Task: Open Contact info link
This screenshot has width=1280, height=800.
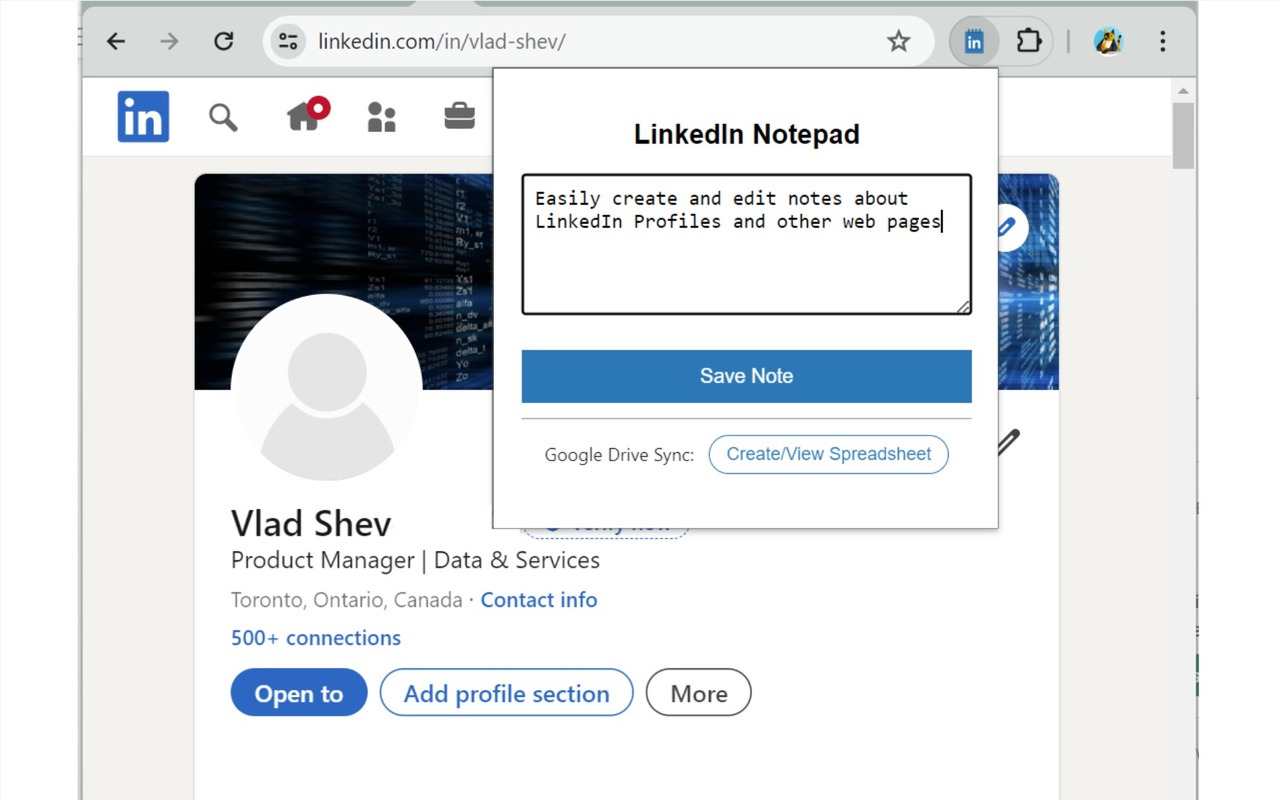Action: (x=538, y=600)
